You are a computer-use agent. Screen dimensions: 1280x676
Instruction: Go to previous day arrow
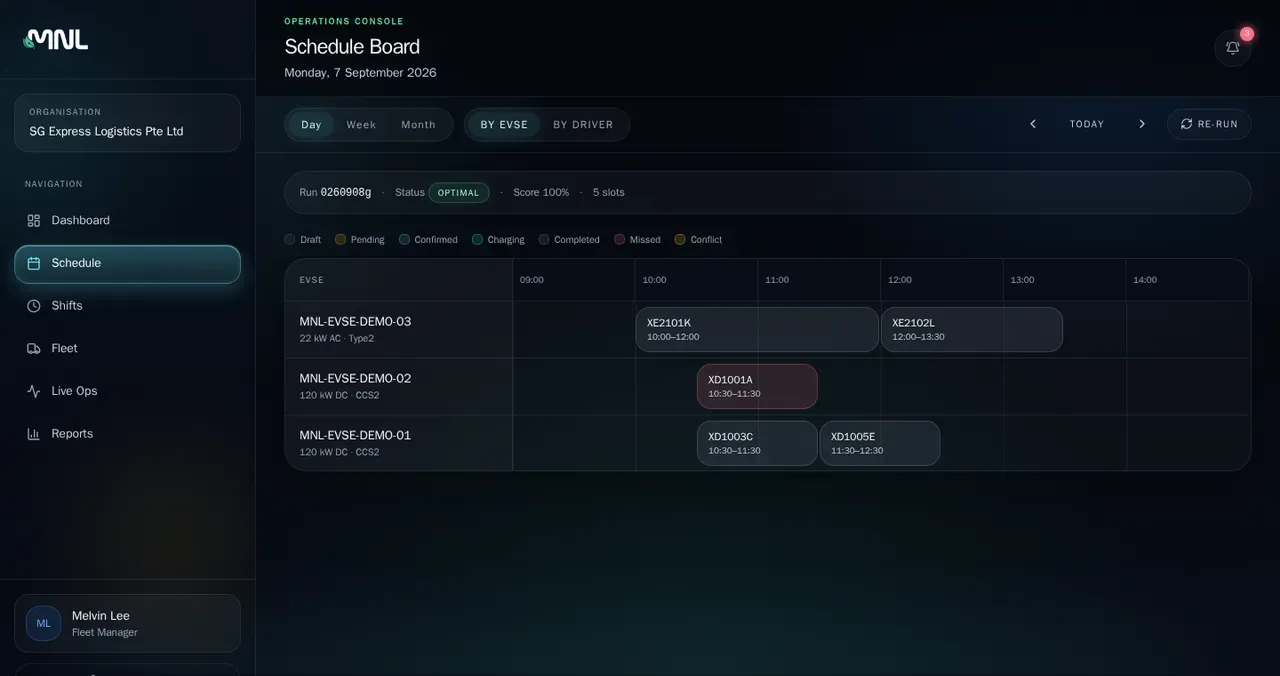(x=1033, y=124)
